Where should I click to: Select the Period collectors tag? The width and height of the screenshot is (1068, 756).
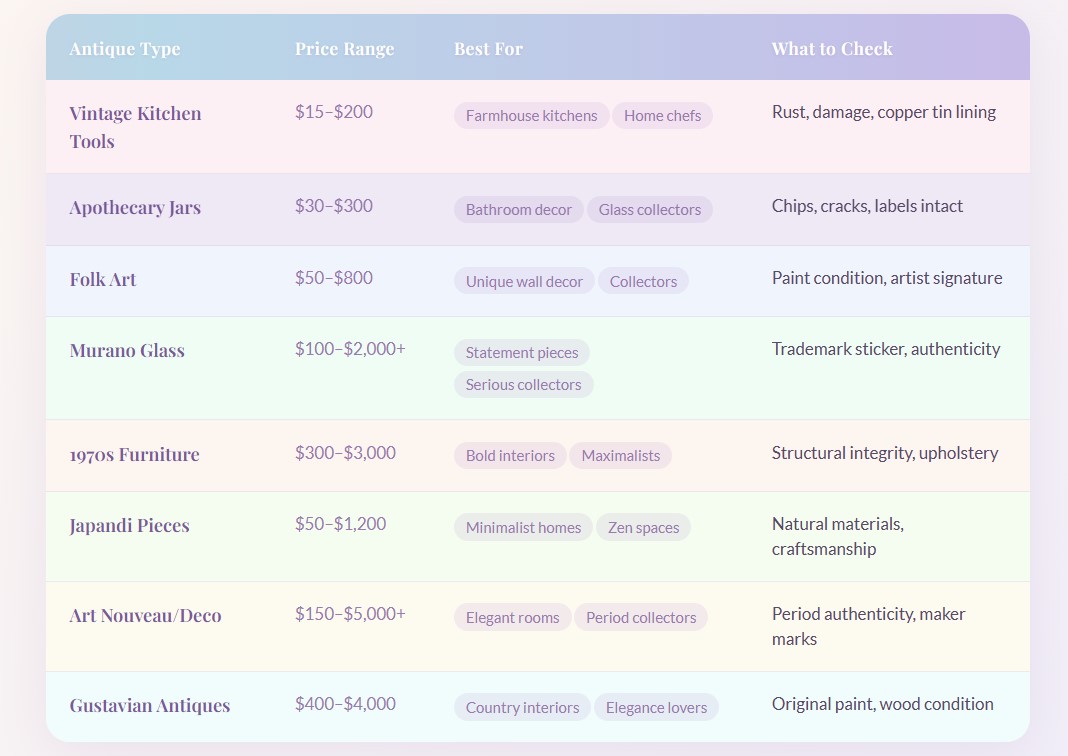(640, 618)
